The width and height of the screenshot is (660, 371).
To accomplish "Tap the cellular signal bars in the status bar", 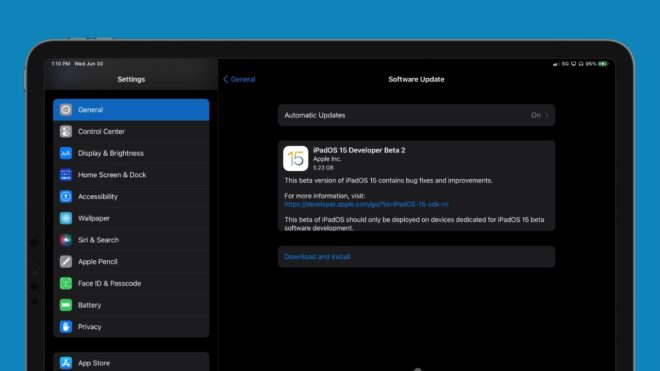I will point(556,64).
